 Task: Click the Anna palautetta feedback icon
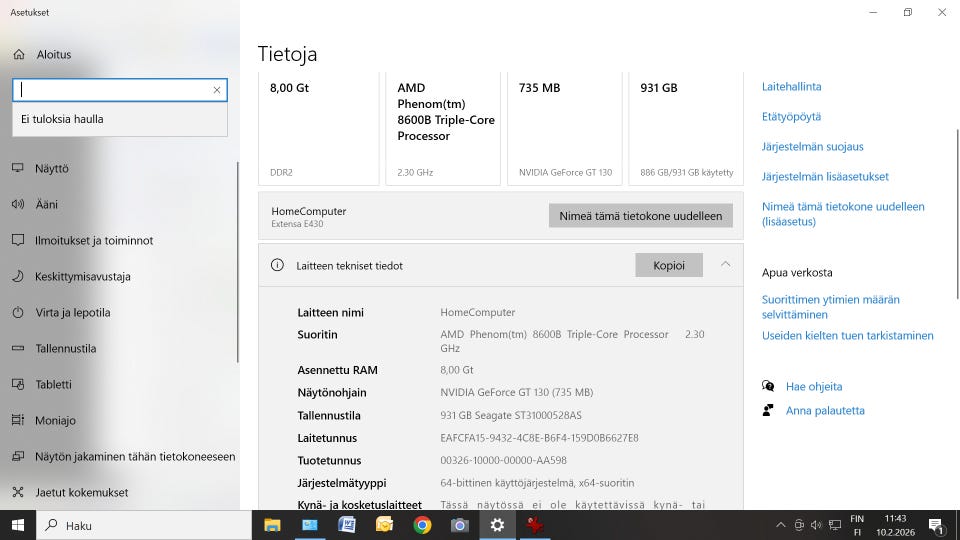(768, 410)
